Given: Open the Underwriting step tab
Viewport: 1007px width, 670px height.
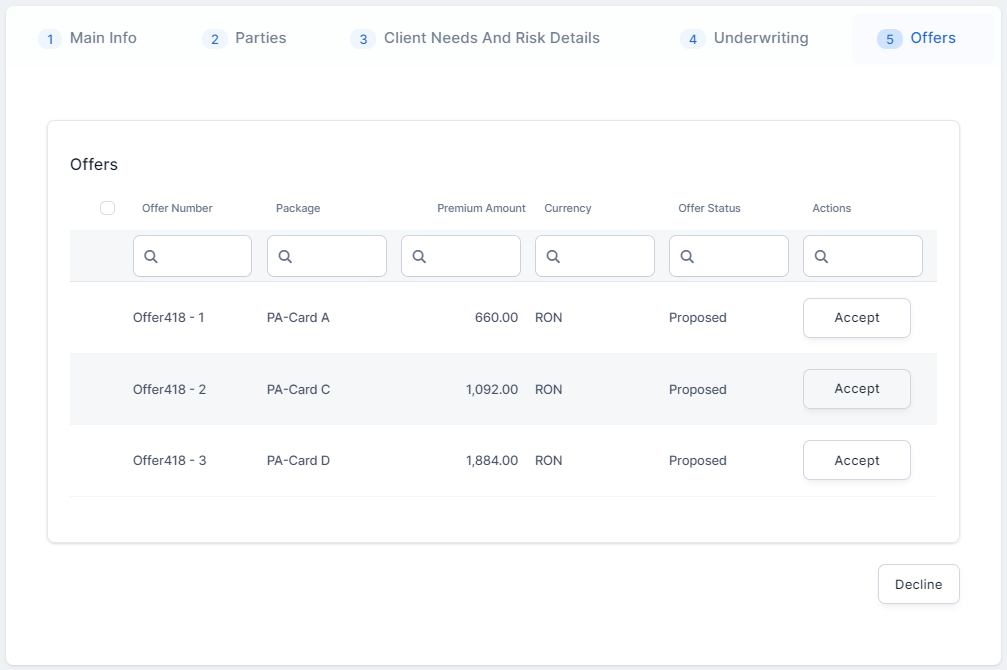Looking at the screenshot, I should tap(745, 38).
